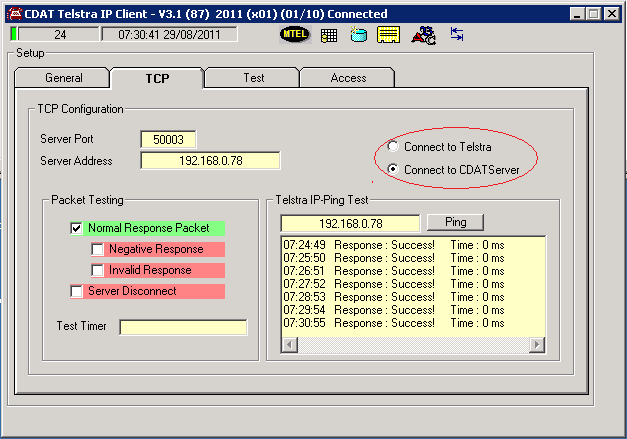Image resolution: width=627 pixels, height=439 pixels.
Task: Select the 07:24:49 ping response line
Action: tap(394, 245)
